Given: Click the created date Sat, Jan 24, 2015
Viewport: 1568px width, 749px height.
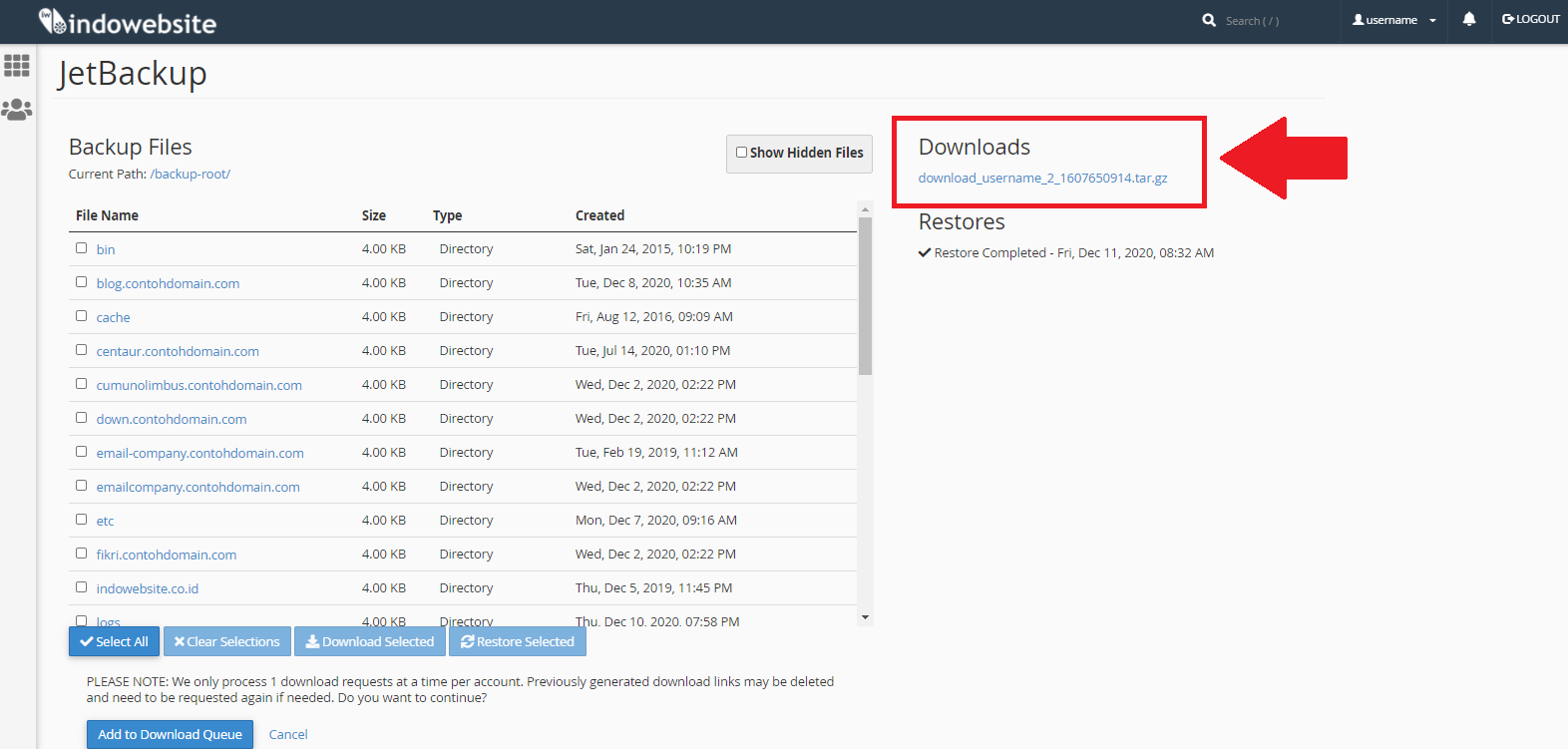Looking at the screenshot, I should point(653,248).
